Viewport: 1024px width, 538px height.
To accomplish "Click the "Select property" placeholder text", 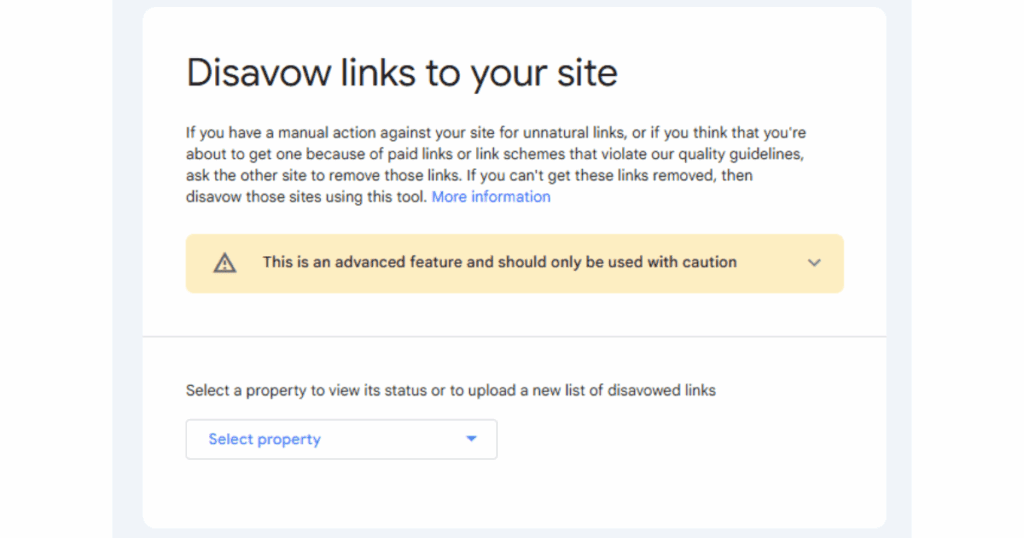I will pyautogui.click(x=264, y=439).
